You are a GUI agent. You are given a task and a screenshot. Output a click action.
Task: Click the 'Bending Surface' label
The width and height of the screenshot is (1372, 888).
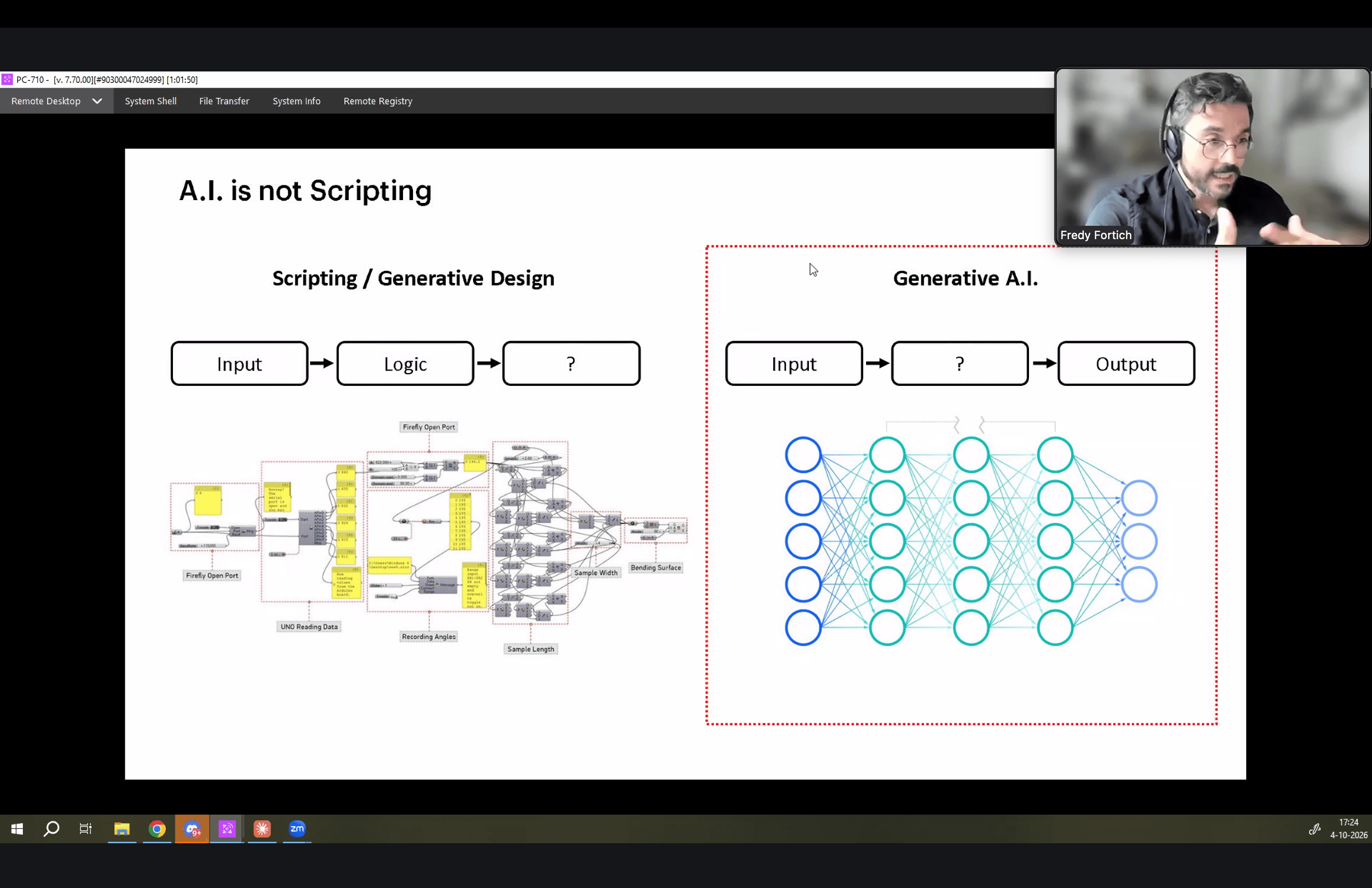[x=656, y=567]
